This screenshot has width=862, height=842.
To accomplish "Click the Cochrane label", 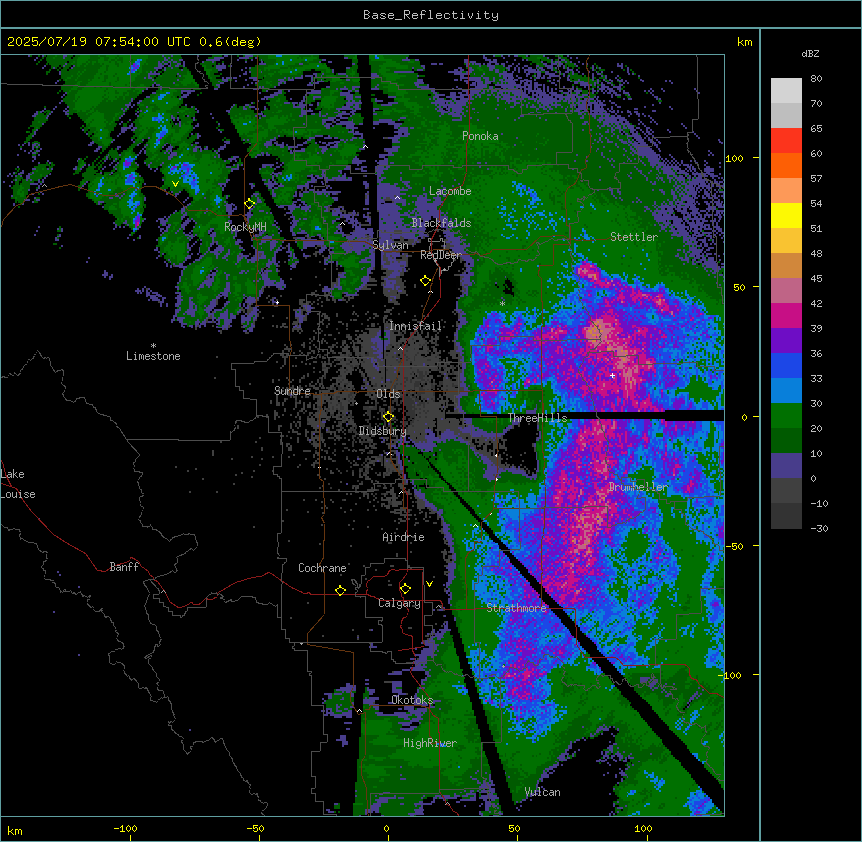I will 322,568.
